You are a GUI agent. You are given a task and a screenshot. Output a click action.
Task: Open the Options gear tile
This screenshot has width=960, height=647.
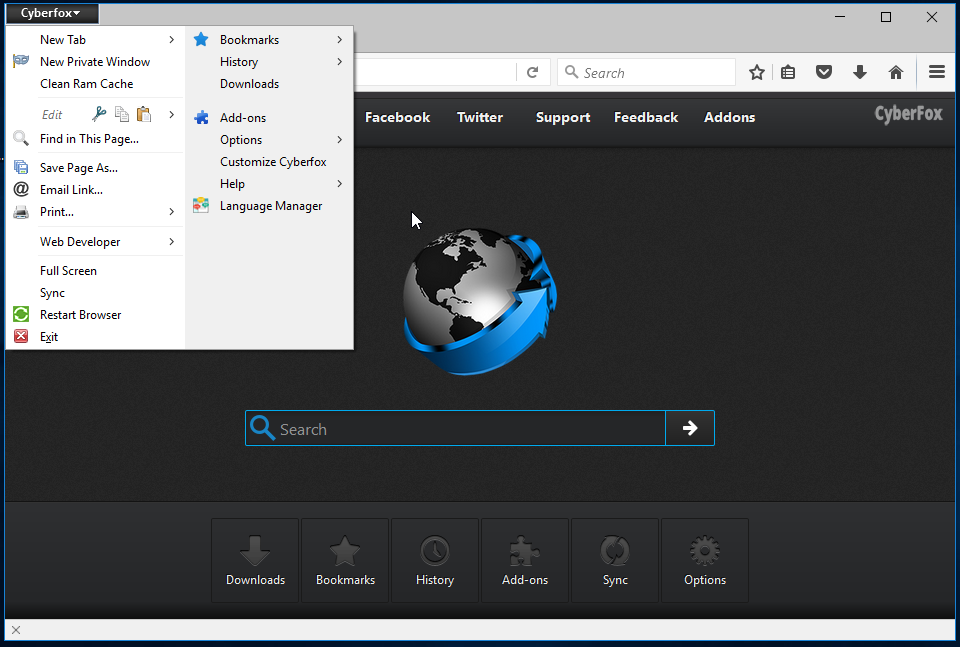point(705,560)
